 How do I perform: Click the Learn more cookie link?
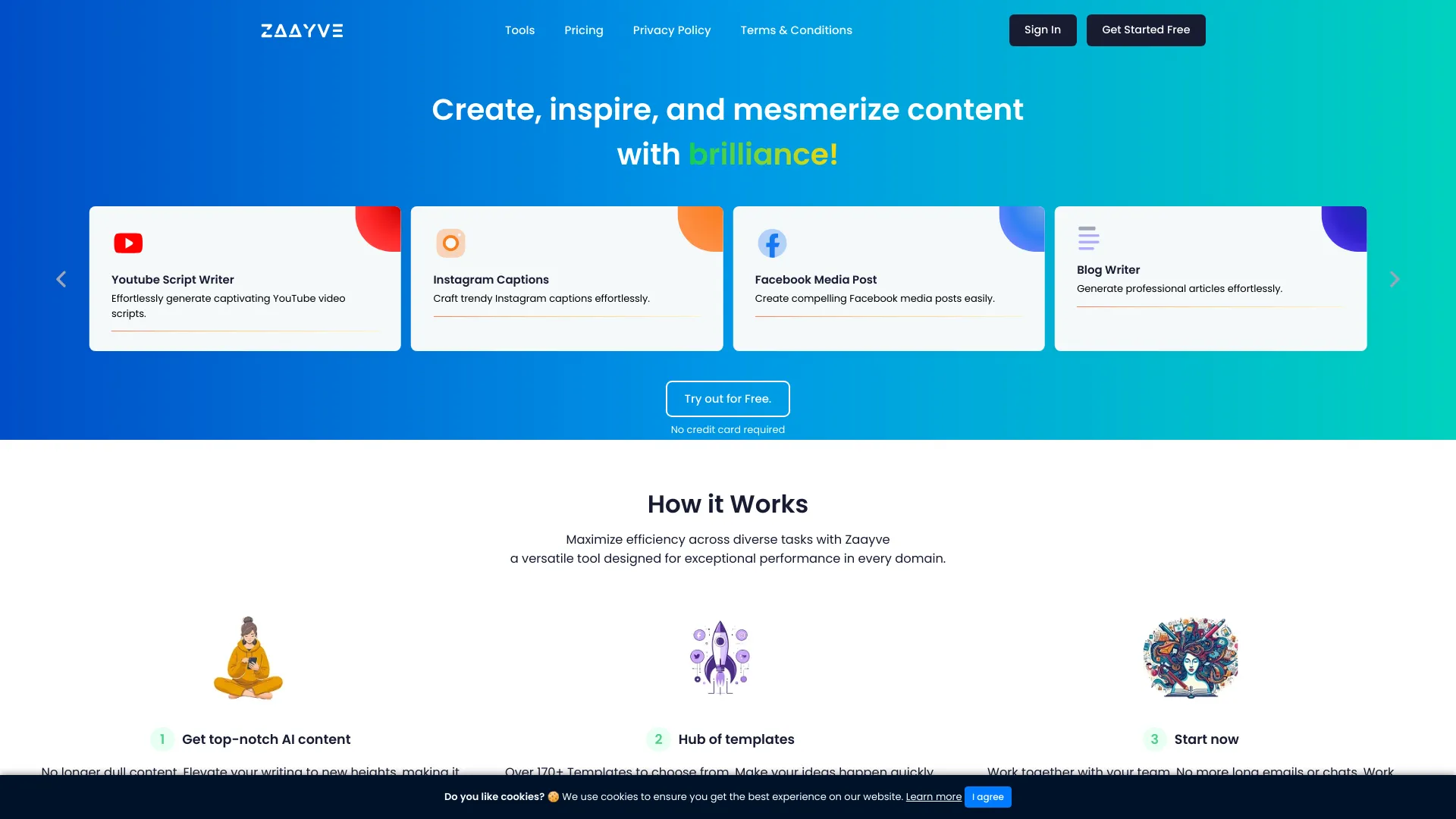pos(933,796)
